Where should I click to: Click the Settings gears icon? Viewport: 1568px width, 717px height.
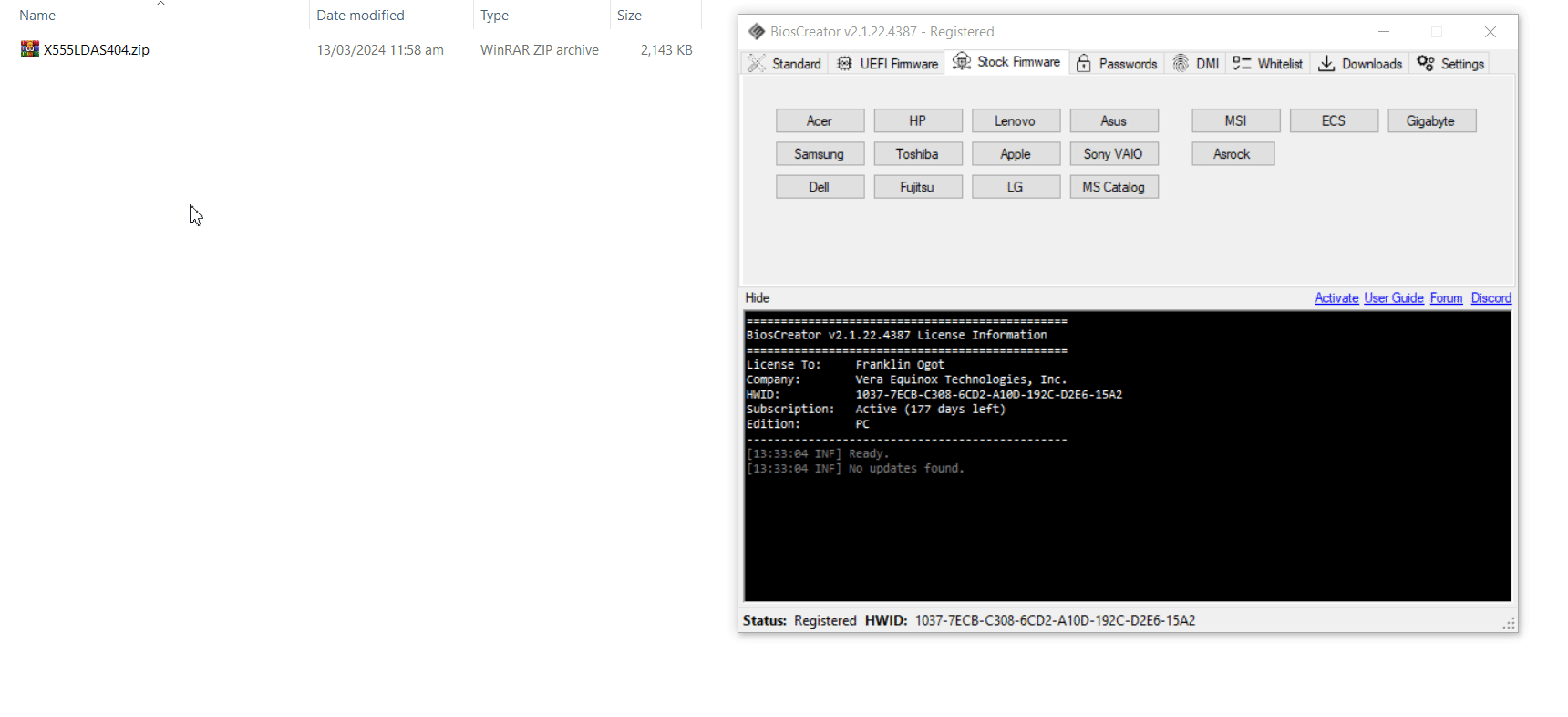click(x=1426, y=63)
